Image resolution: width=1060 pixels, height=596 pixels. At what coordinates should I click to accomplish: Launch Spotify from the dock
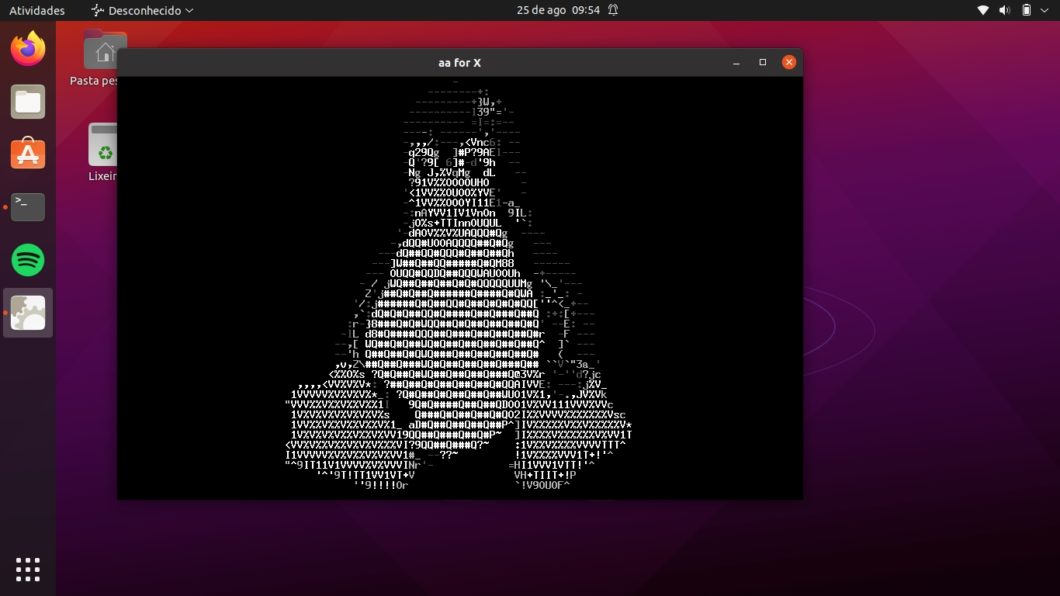pyautogui.click(x=27, y=259)
